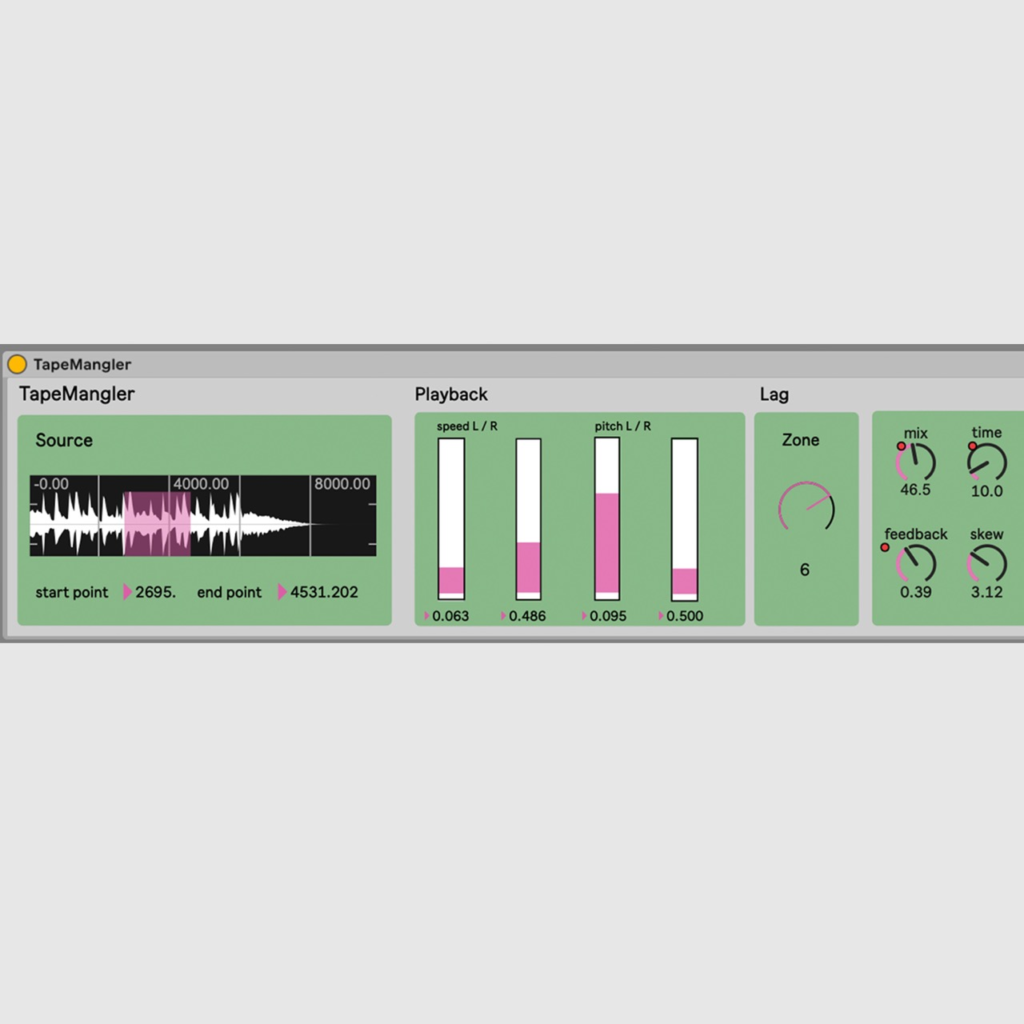Viewport: 1024px width, 1024px height.
Task: Select the end point value 4531.202
Action: [323, 592]
